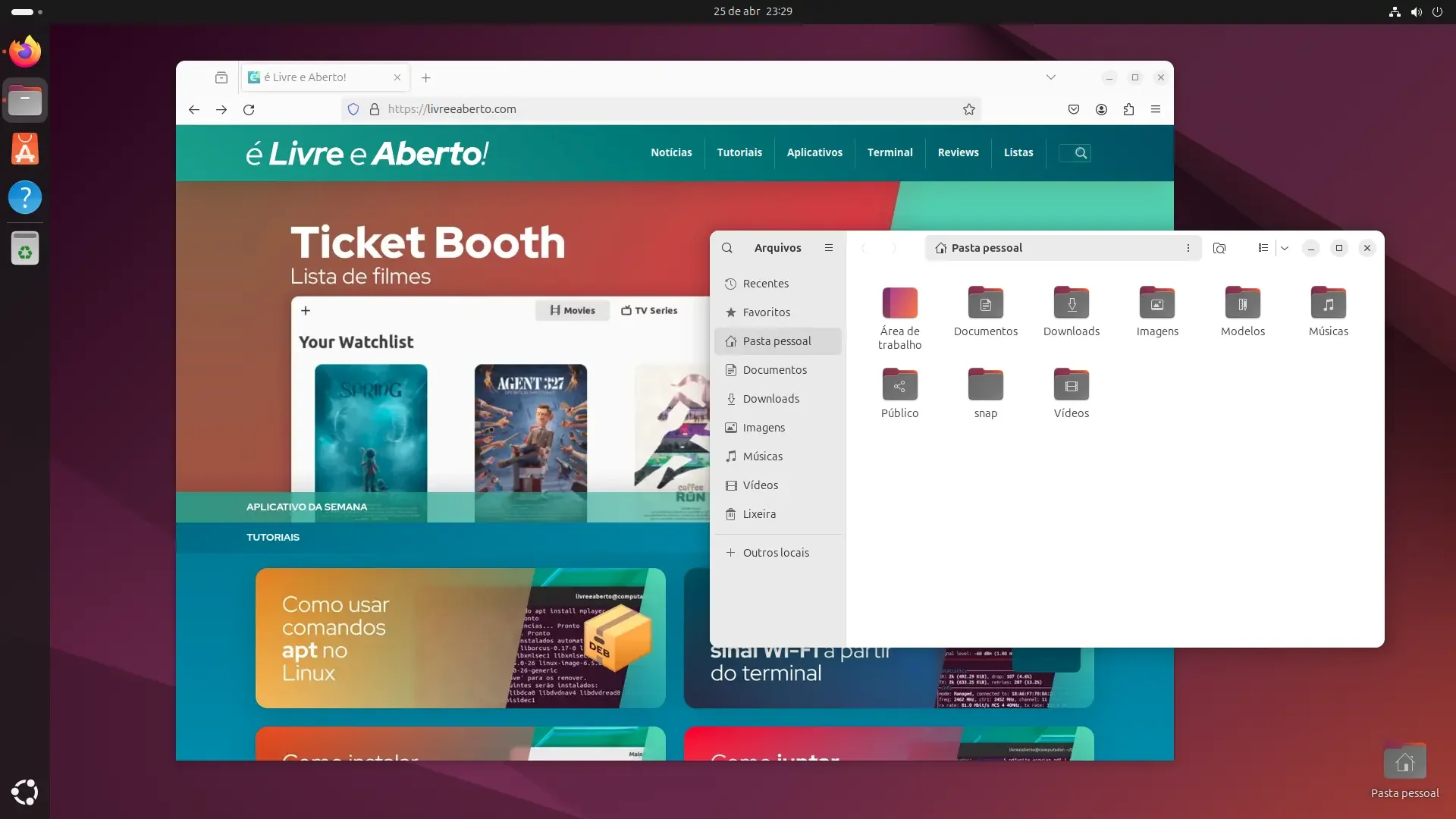Go to Downloads in the sidebar
This screenshot has height=819, width=1456.
(x=778, y=399)
